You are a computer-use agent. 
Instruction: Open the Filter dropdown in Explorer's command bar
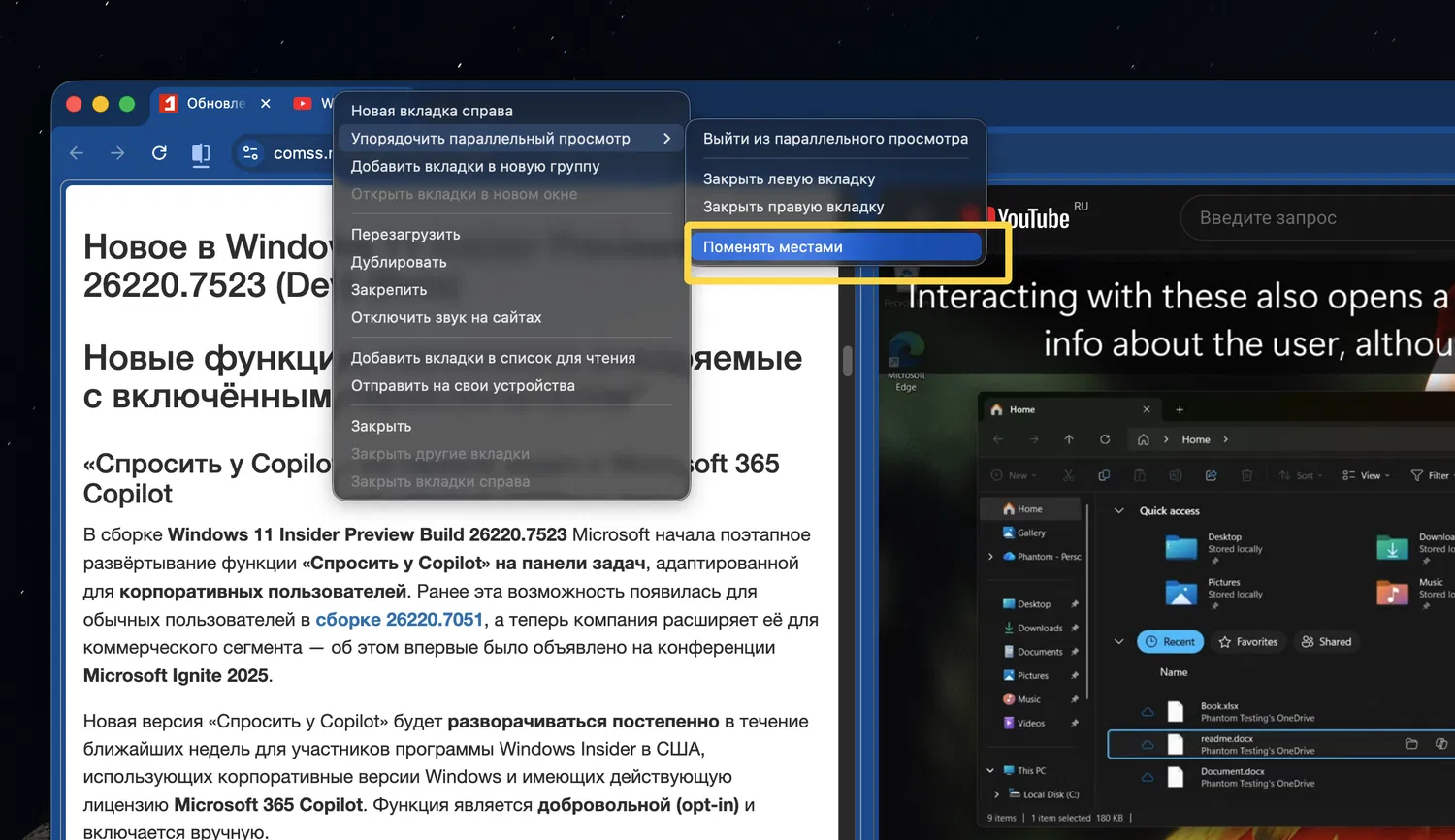click(1432, 475)
